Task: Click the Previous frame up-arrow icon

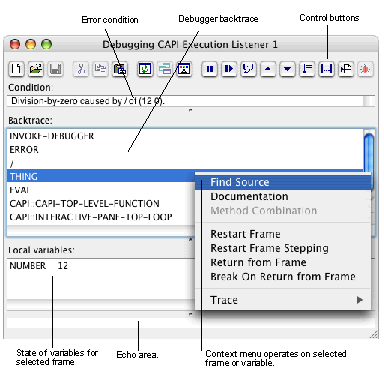Action: click(x=268, y=69)
